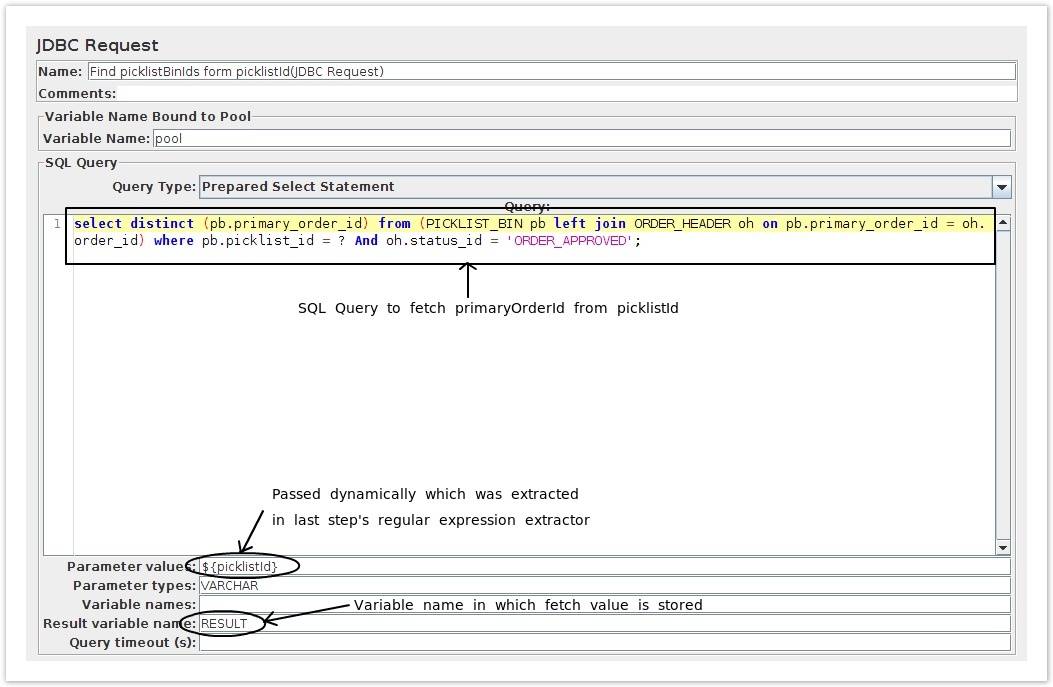Click the Parameter values field
Image resolution: width=1053 pixels, height=687 pixels.
point(604,566)
